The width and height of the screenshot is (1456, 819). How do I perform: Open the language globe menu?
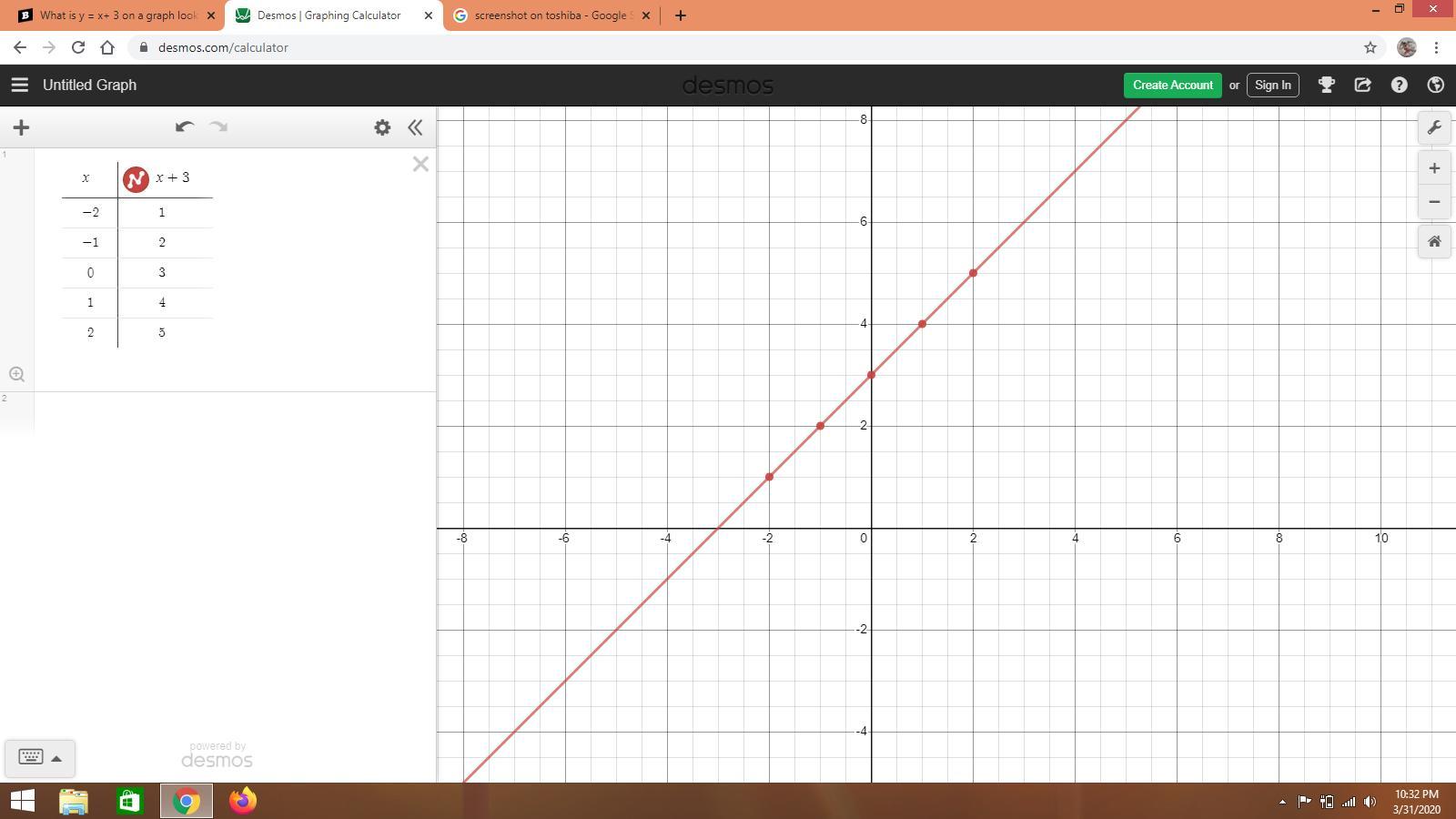coord(1435,85)
